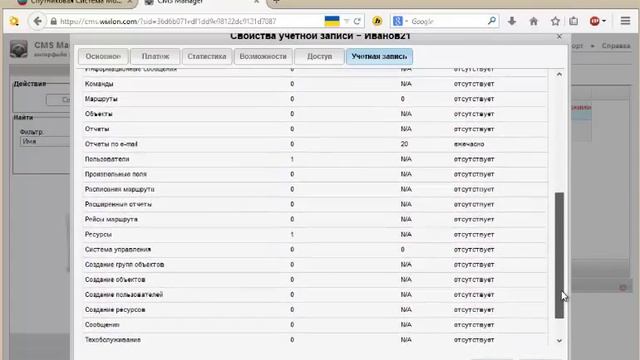Click the red Adblock extension icon
Viewport: 640px width, 360px height.
[x=595, y=21]
